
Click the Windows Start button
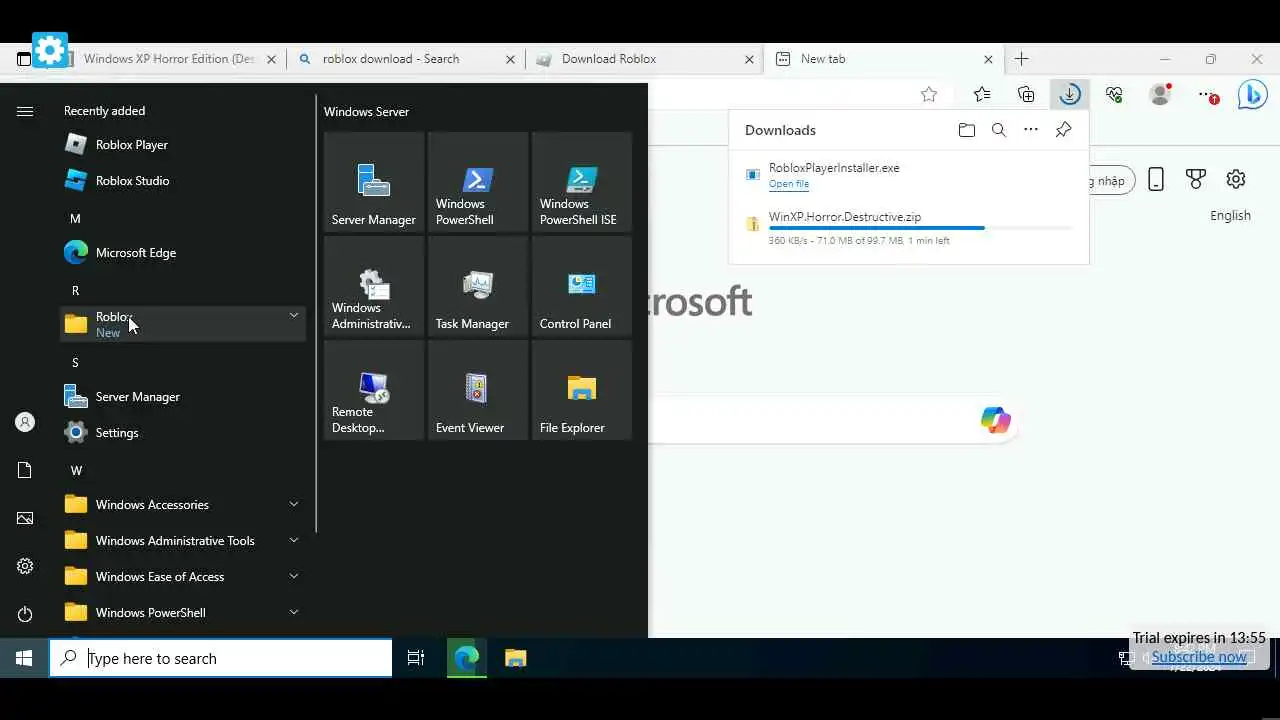pyautogui.click(x=24, y=658)
